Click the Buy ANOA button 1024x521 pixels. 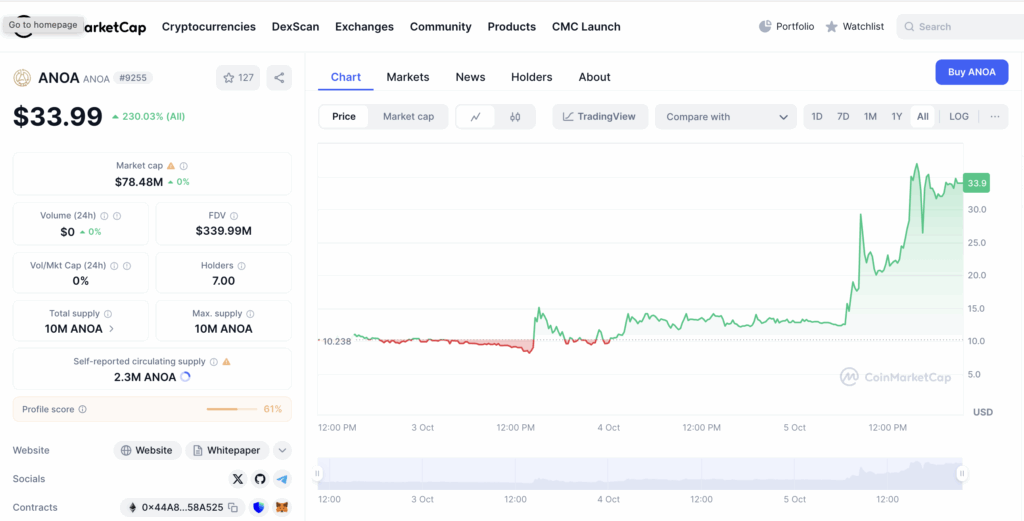click(971, 72)
